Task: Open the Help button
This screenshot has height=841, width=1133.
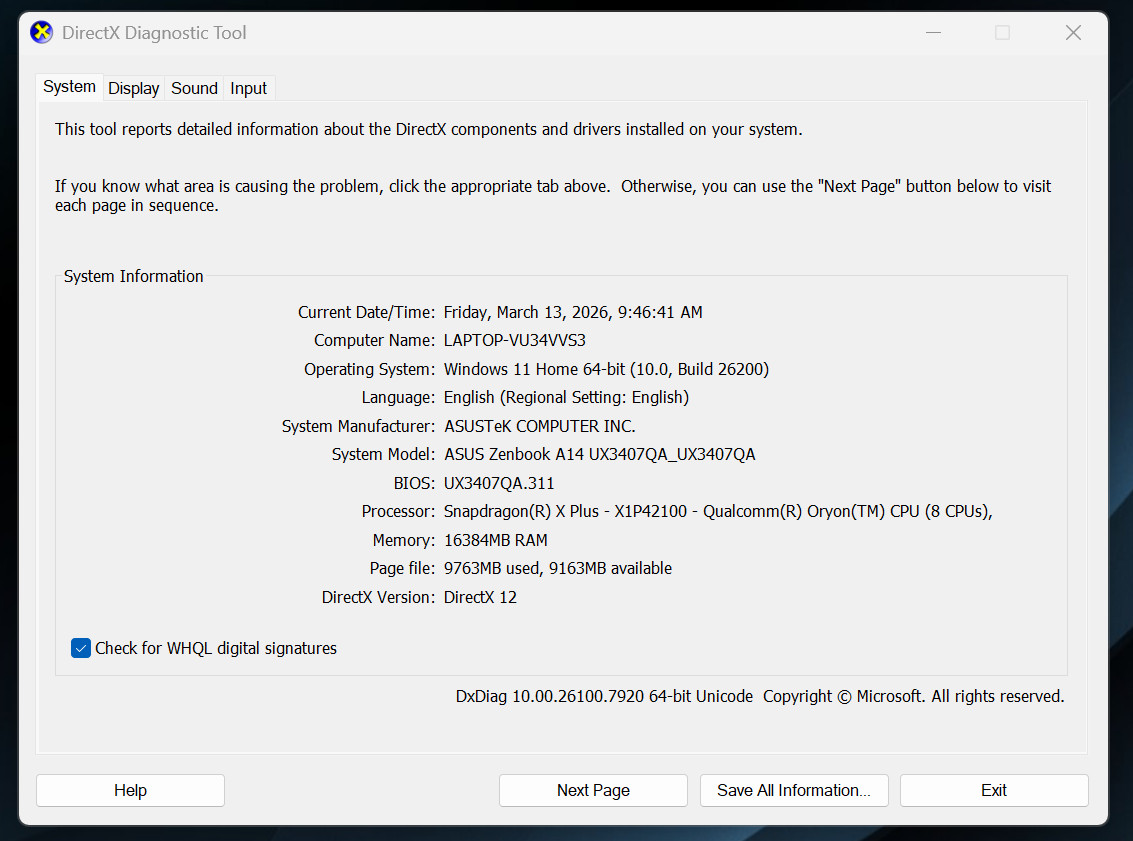Action: coord(130,790)
